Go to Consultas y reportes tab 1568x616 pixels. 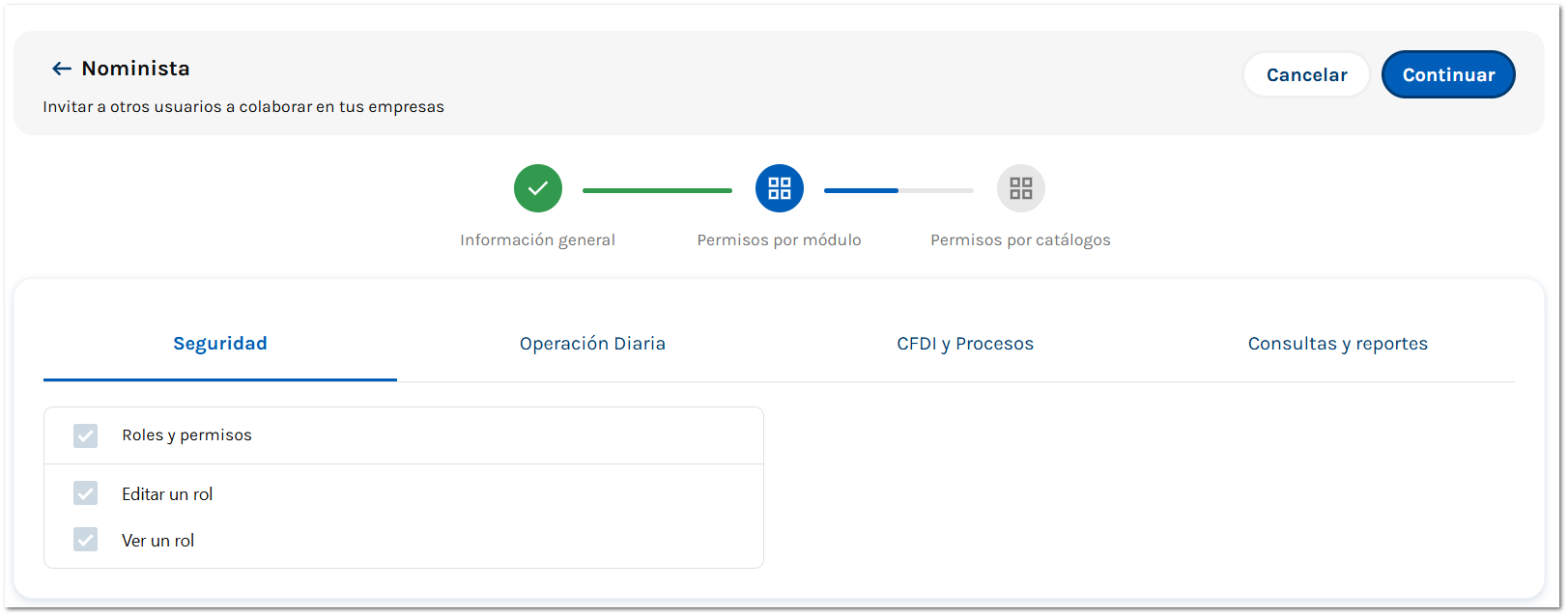1337,344
